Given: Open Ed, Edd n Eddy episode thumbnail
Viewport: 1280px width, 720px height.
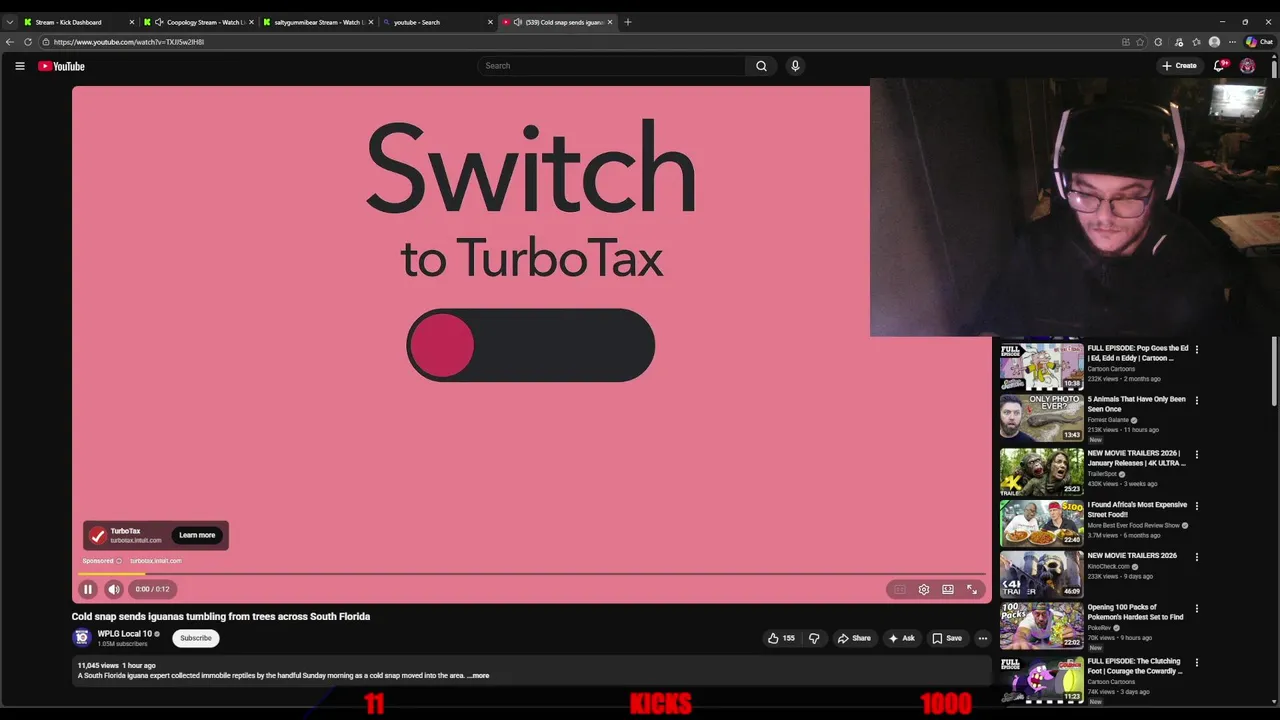Looking at the screenshot, I should [1042, 367].
